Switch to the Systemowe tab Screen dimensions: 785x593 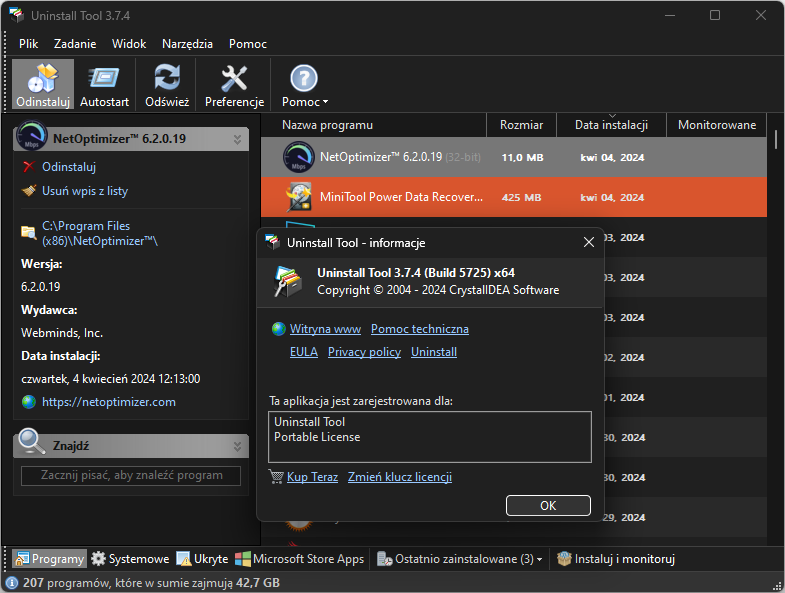[x=130, y=559]
